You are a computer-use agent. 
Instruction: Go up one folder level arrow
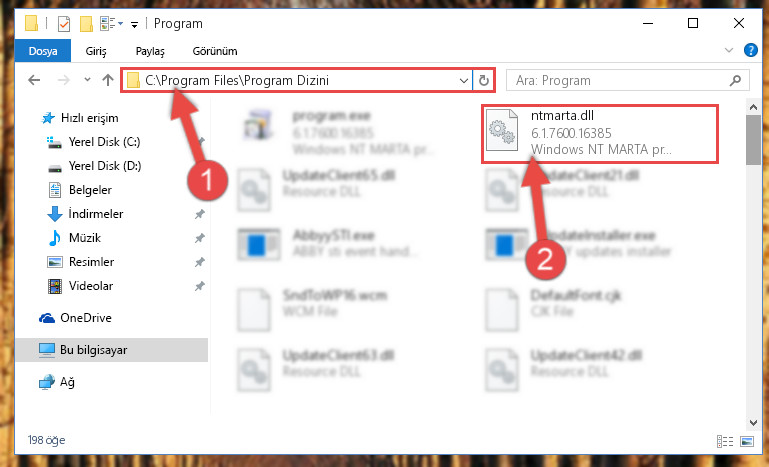pyautogui.click(x=108, y=80)
